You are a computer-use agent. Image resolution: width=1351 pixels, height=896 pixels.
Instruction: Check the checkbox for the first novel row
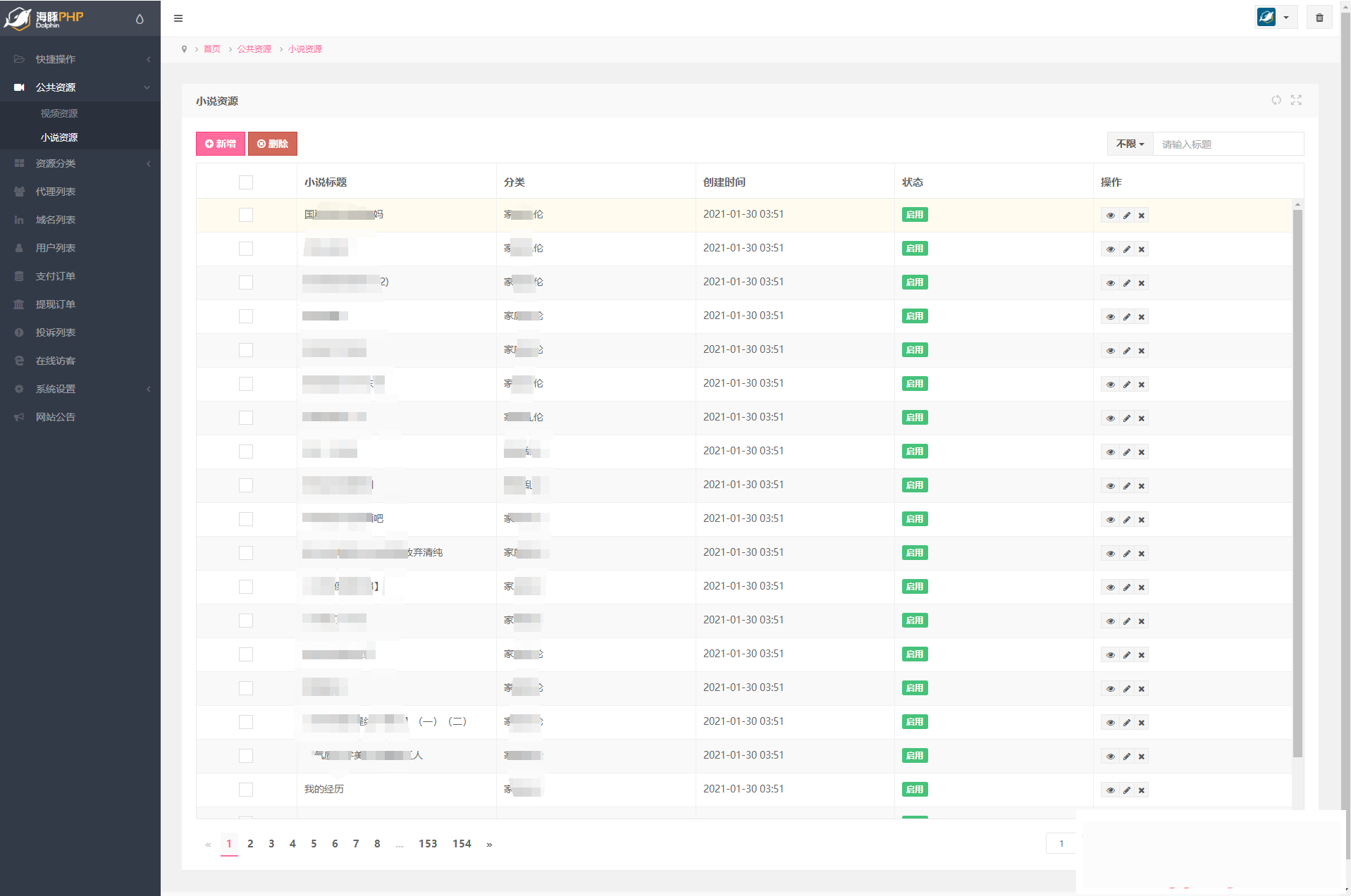(246, 215)
